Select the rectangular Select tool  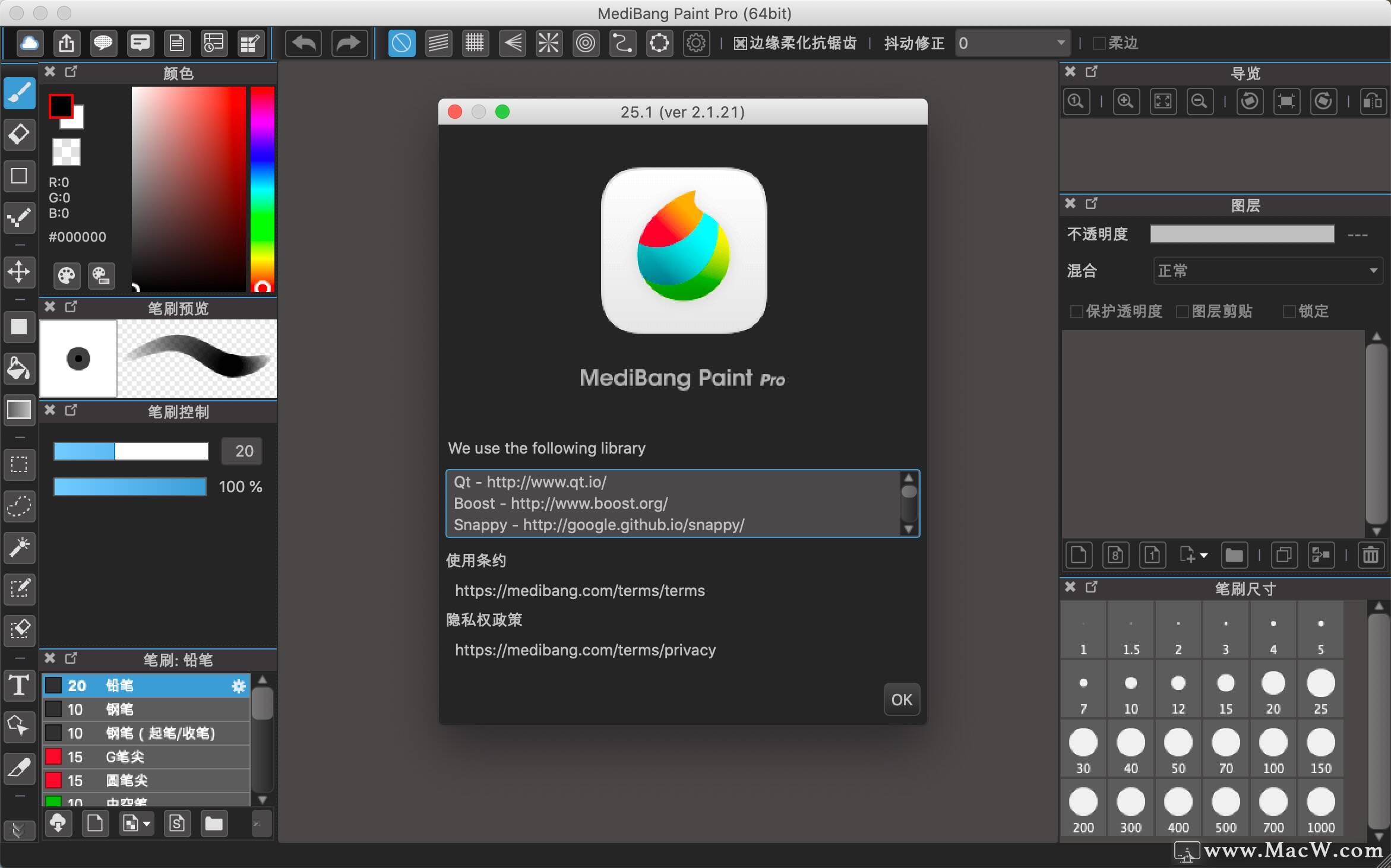20,464
